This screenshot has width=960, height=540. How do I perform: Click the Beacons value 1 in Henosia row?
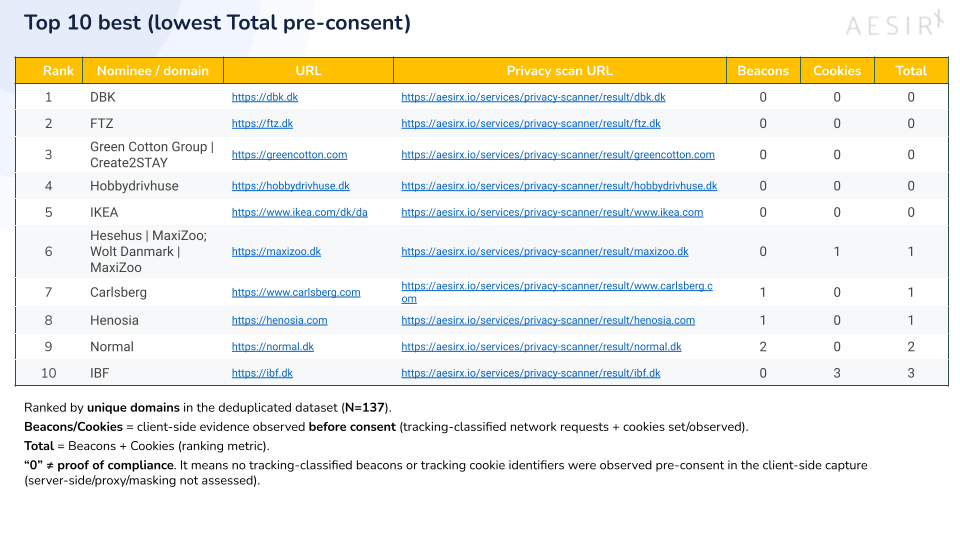pos(763,321)
